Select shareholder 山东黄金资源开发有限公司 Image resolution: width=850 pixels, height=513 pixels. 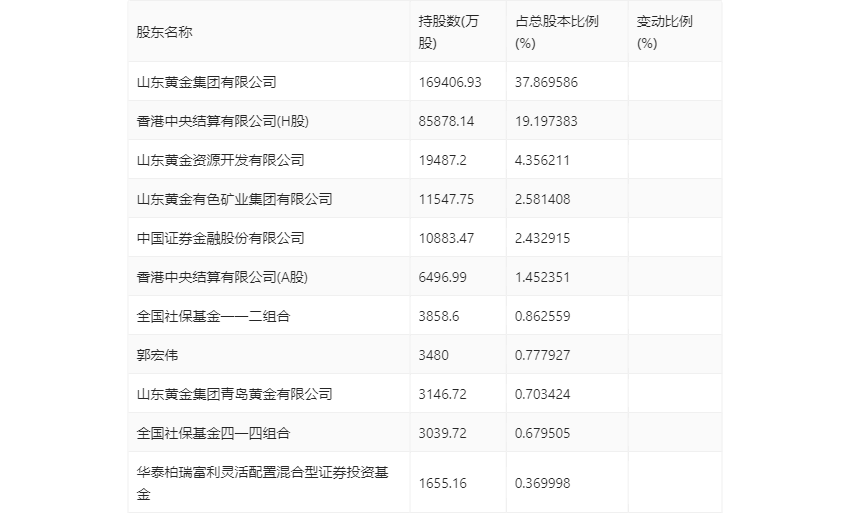(x=220, y=160)
